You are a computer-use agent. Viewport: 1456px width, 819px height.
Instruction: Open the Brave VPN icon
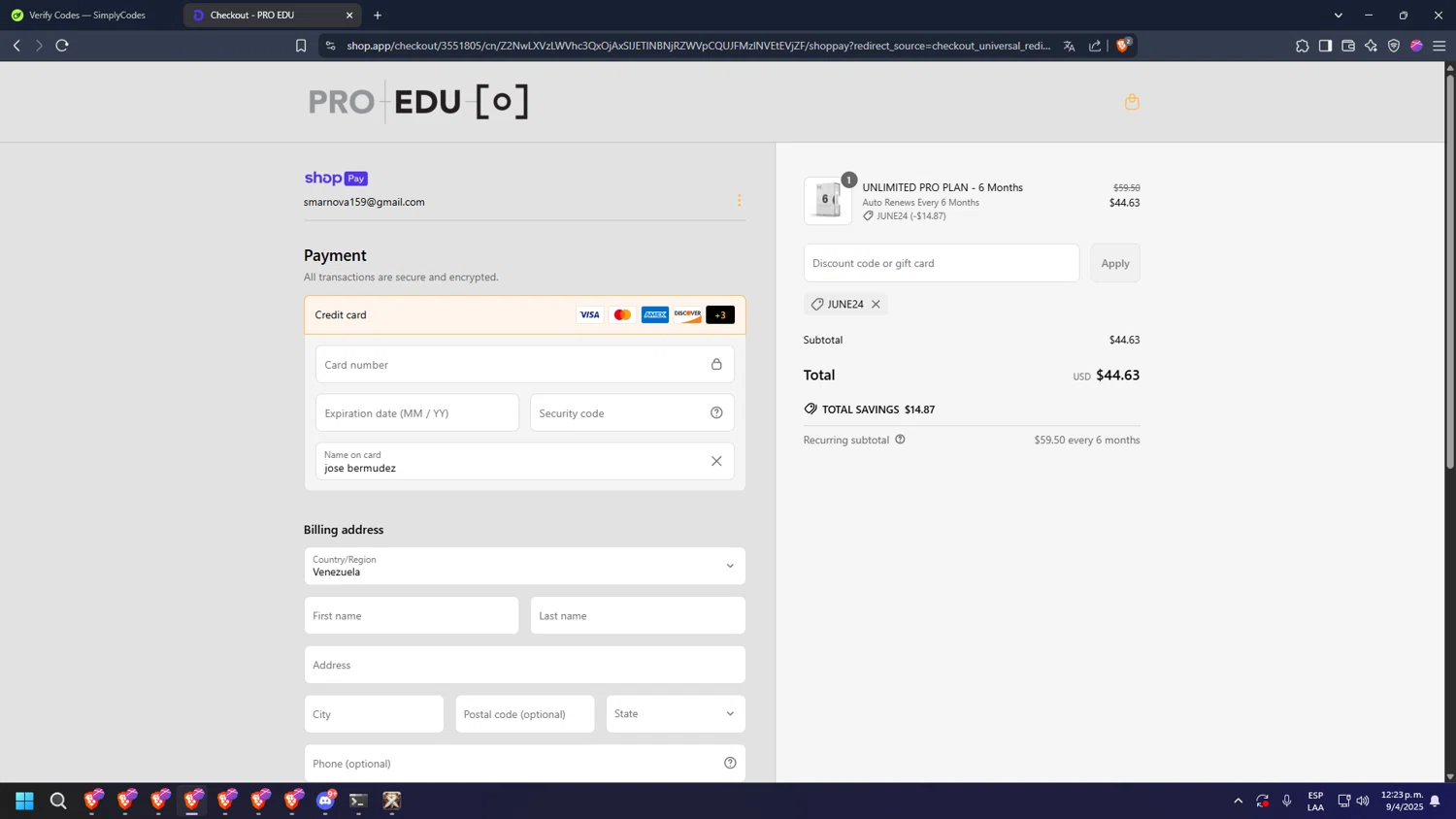1394,46
